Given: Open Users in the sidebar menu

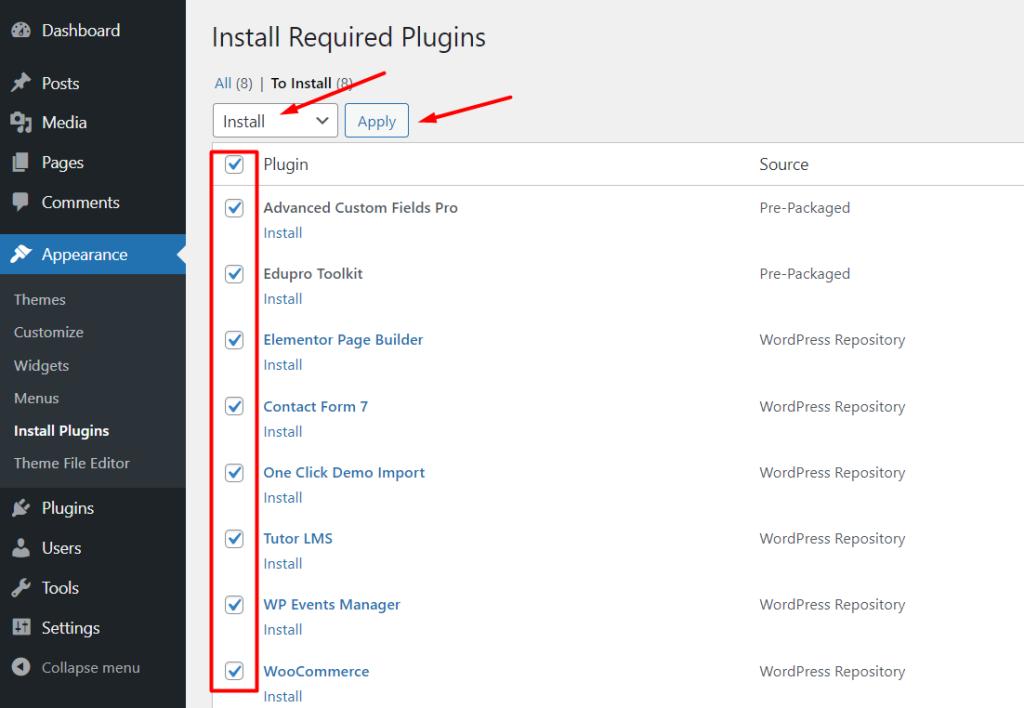Looking at the screenshot, I should [61, 548].
